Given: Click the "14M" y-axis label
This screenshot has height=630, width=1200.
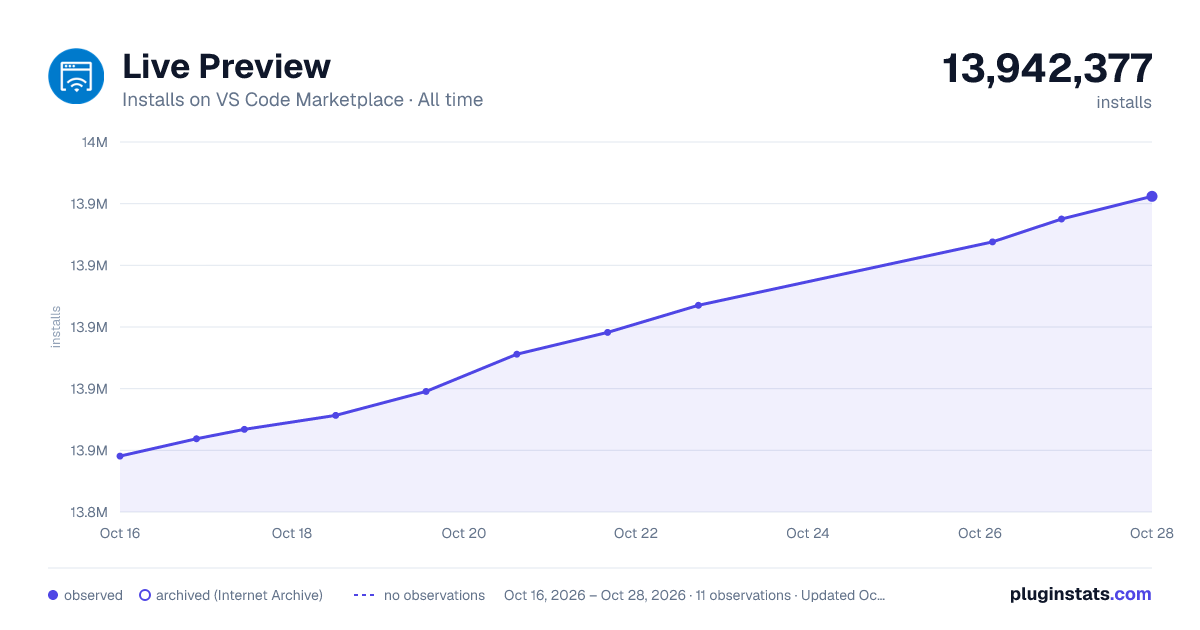Looking at the screenshot, I should (x=95, y=142).
